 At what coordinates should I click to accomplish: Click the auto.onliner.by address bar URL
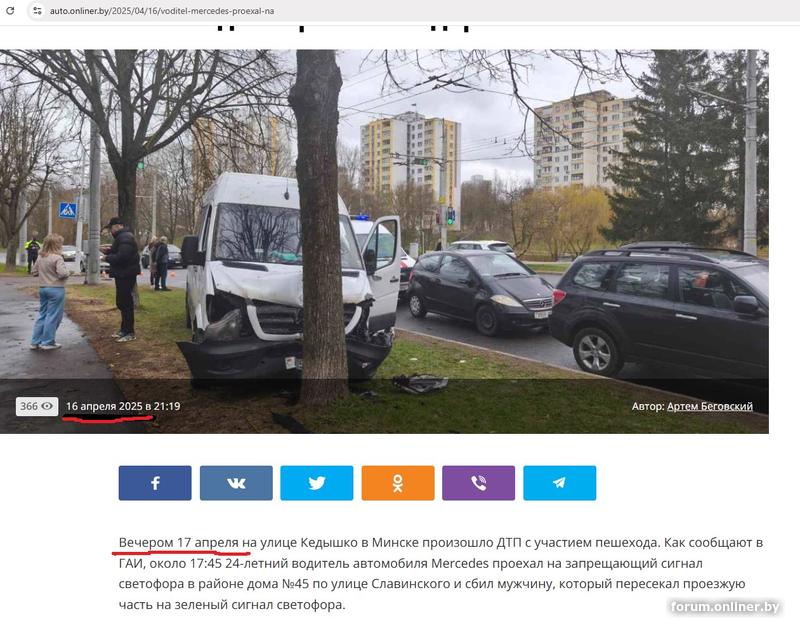point(162,11)
